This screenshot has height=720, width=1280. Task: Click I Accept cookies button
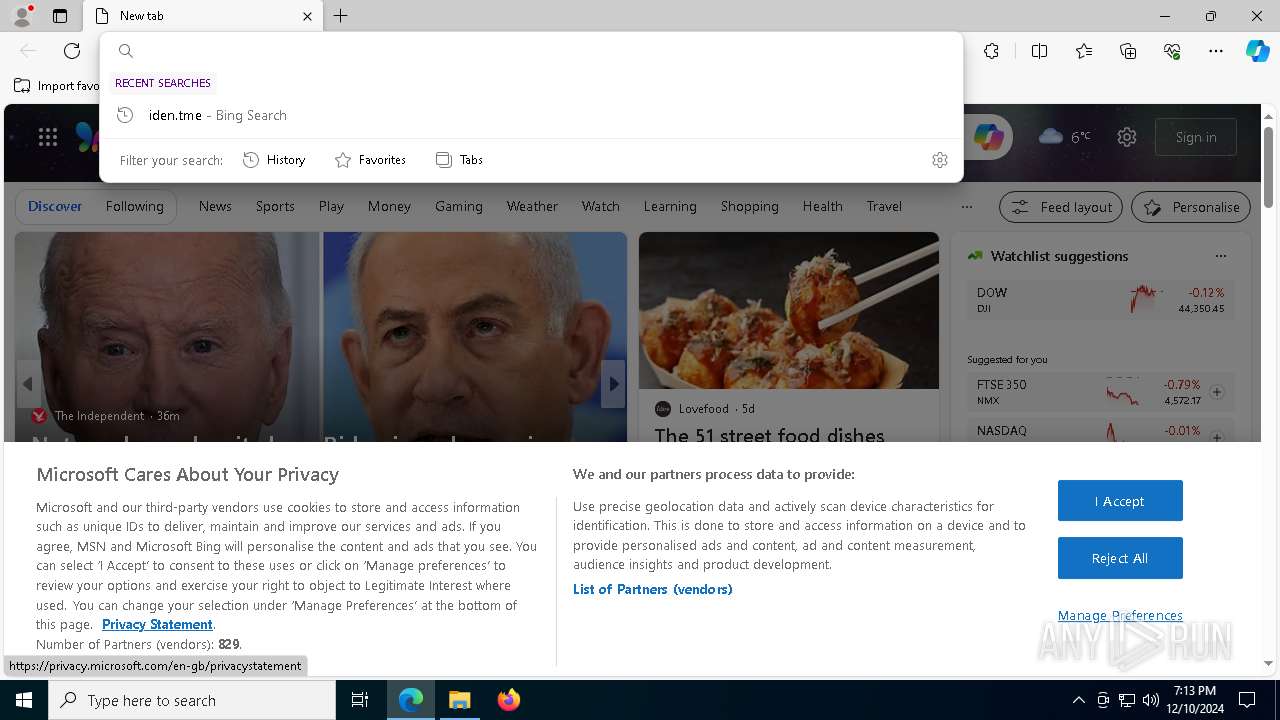click(1120, 501)
